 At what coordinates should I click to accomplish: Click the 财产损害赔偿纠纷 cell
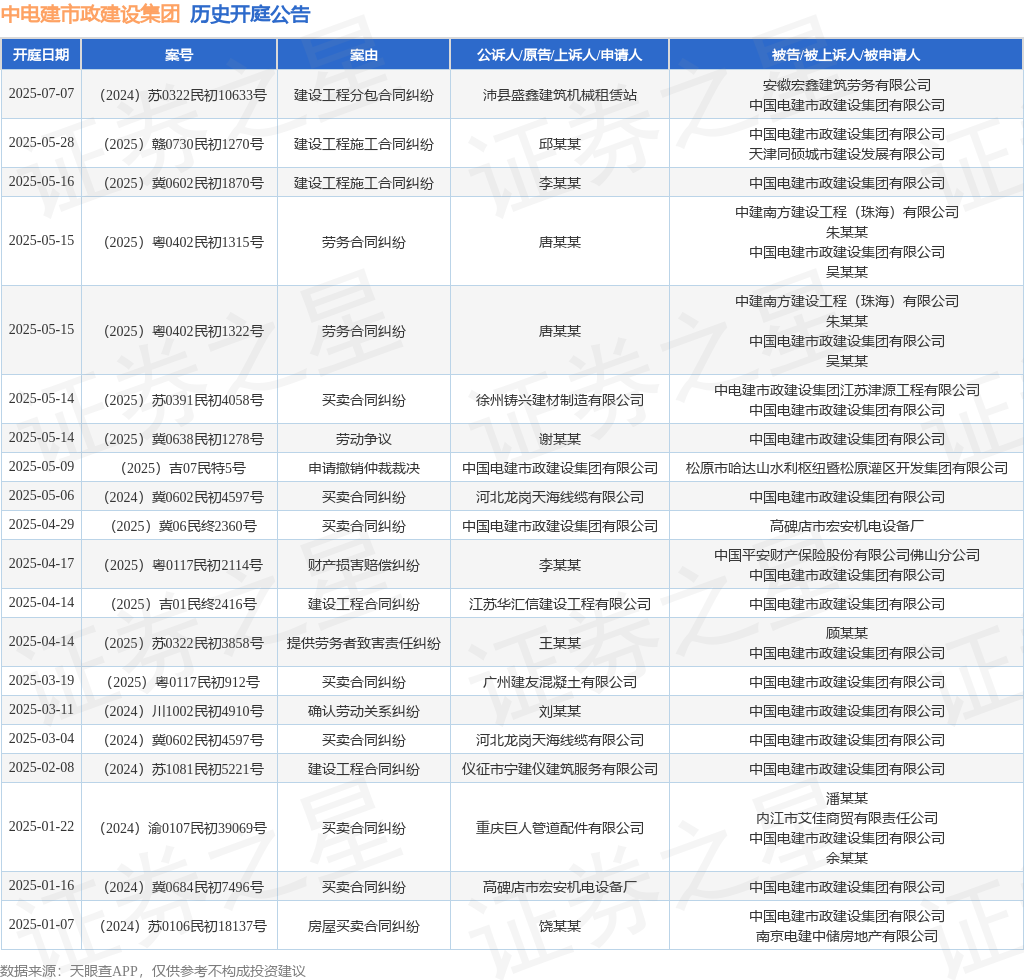tap(364, 565)
